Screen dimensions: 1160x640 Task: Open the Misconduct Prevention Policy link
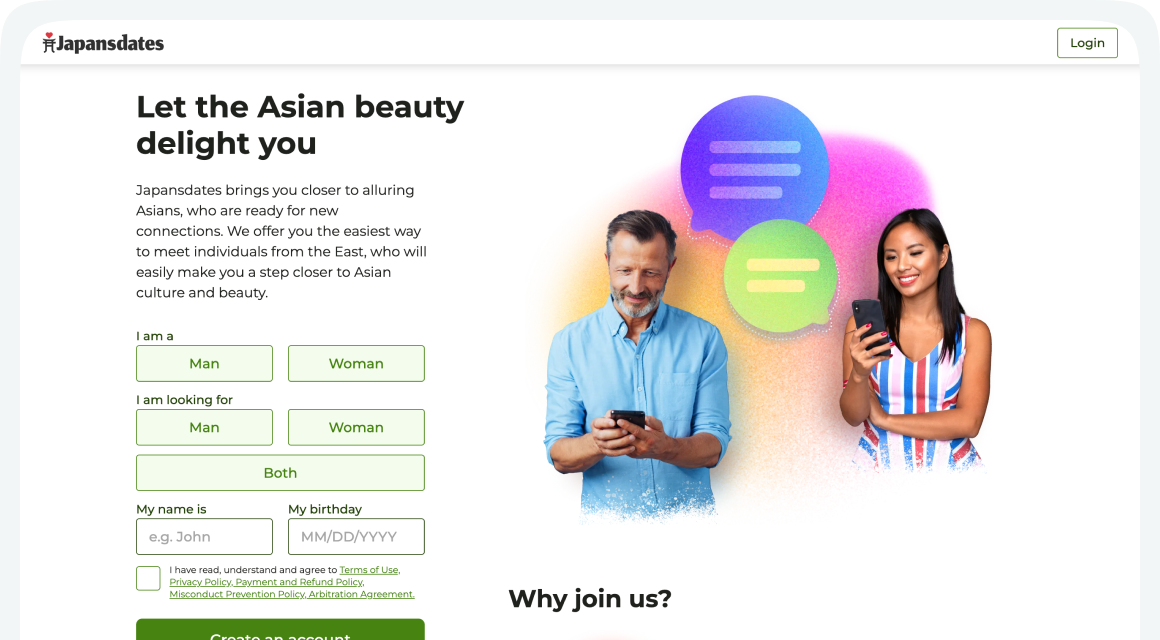click(237, 594)
